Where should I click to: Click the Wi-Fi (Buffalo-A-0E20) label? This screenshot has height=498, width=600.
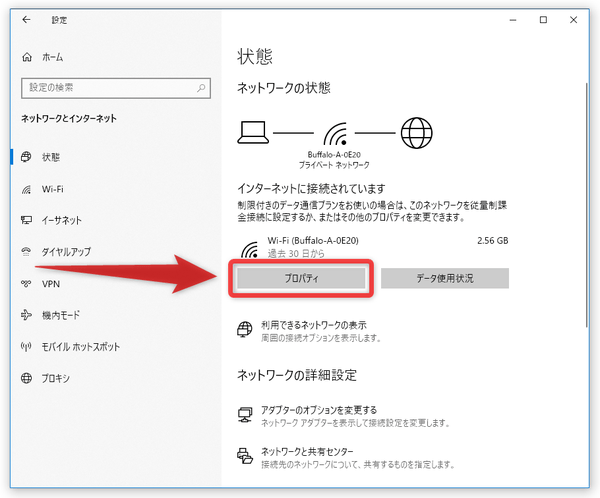coord(313,240)
